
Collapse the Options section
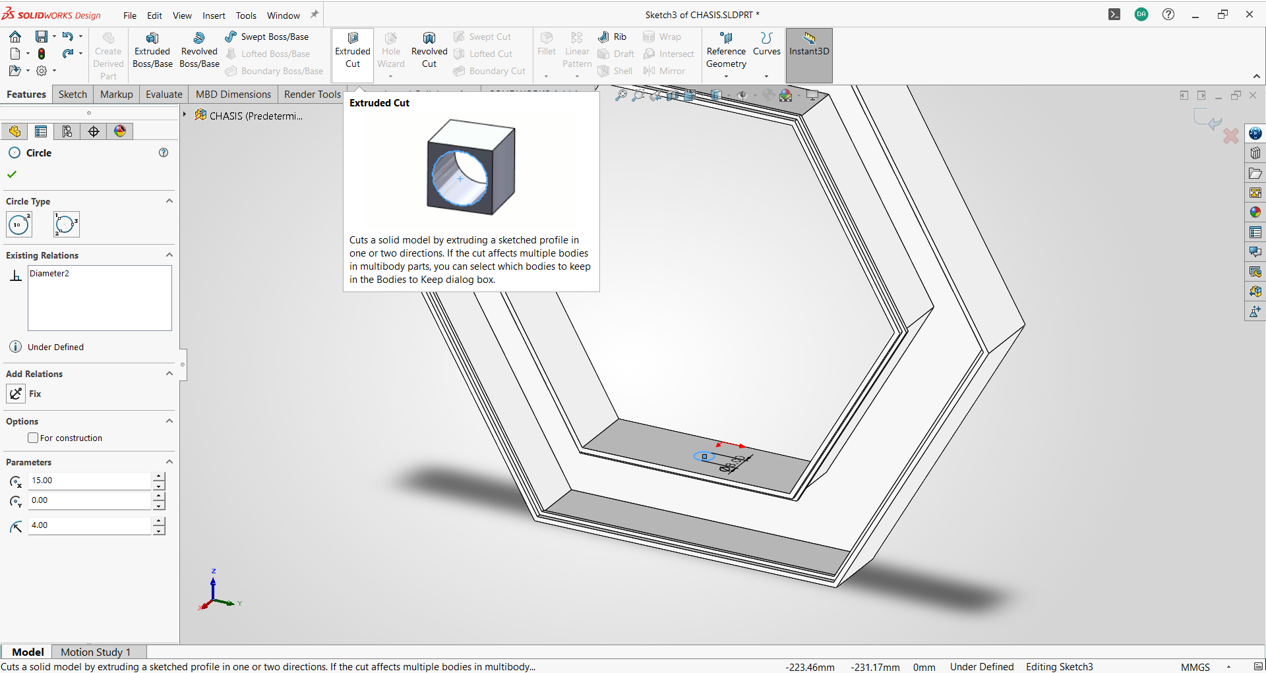point(169,421)
